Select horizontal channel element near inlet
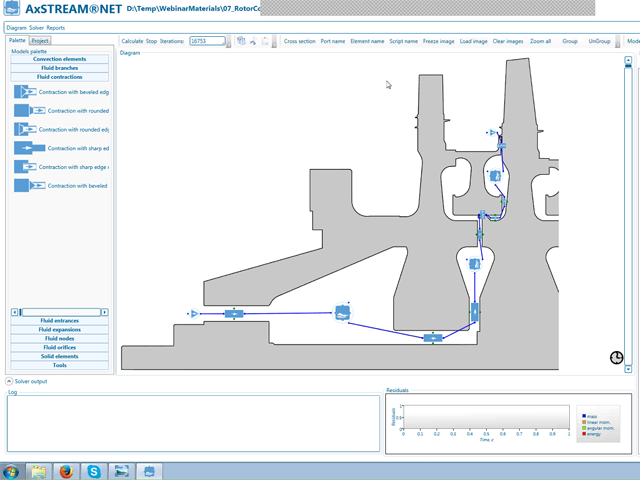 (x=234, y=313)
